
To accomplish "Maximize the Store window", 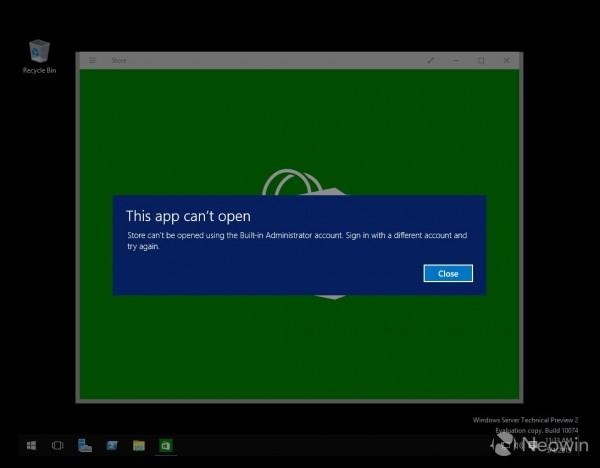I will [481, 60].
